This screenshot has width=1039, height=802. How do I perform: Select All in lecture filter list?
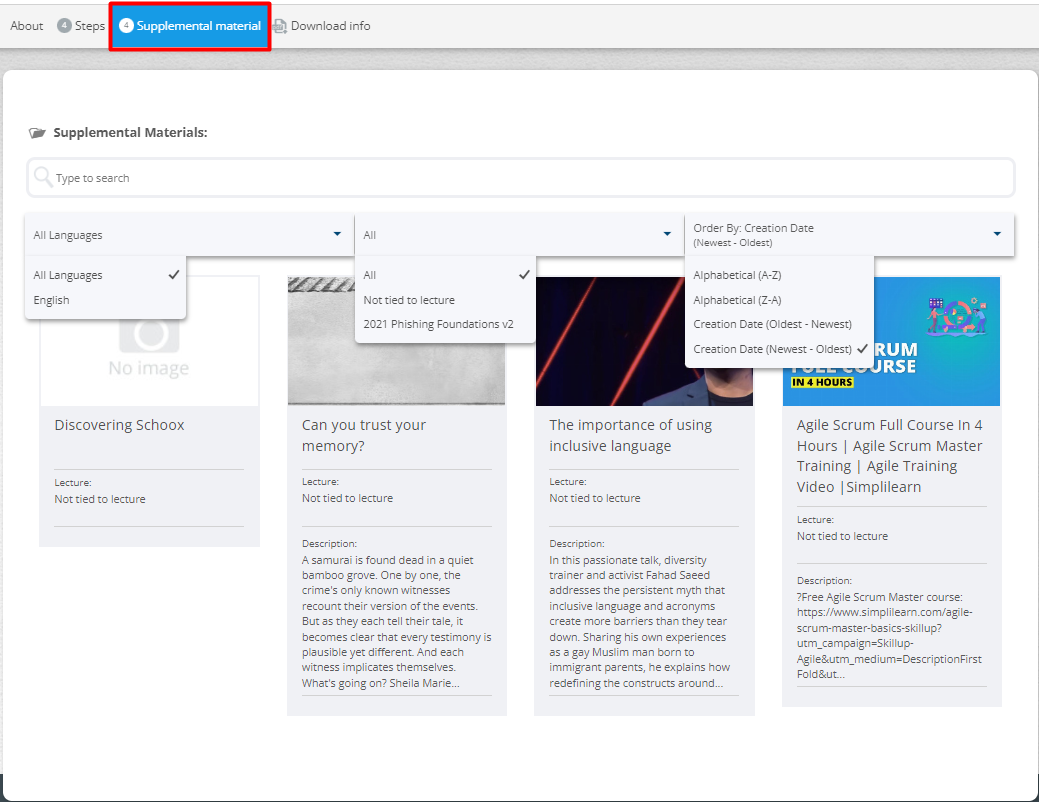[x=445, y=275]
